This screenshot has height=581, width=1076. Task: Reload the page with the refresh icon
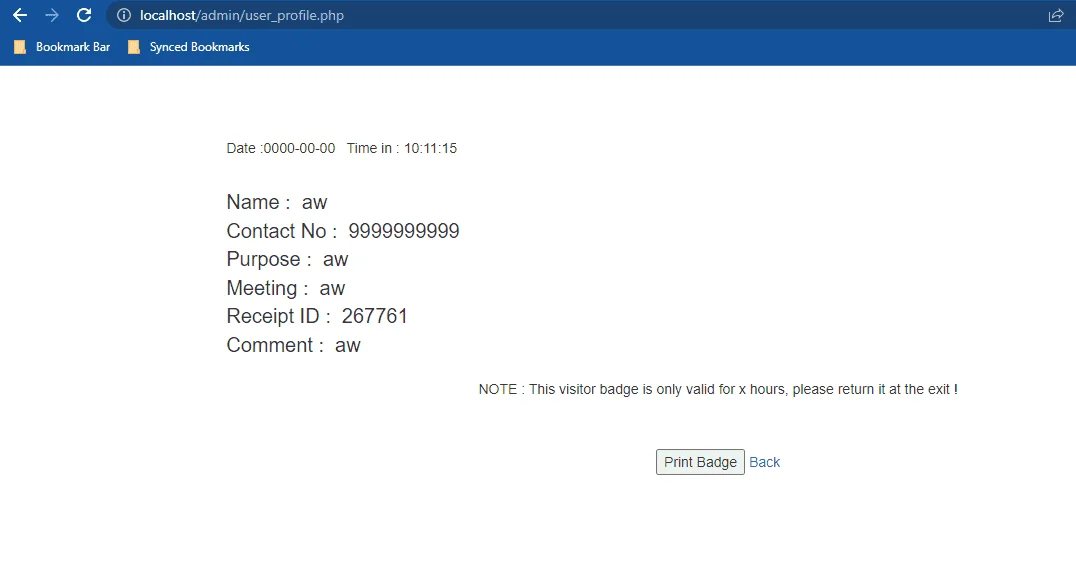click(x=84, y=15)
